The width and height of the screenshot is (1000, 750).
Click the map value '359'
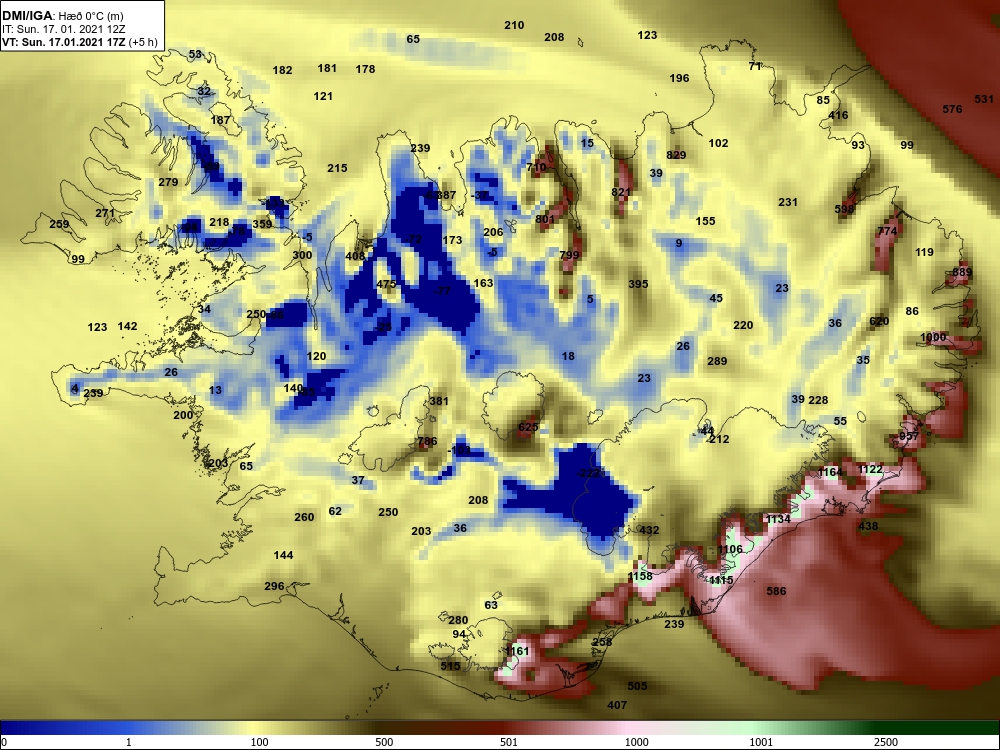[x=262, y=224]
